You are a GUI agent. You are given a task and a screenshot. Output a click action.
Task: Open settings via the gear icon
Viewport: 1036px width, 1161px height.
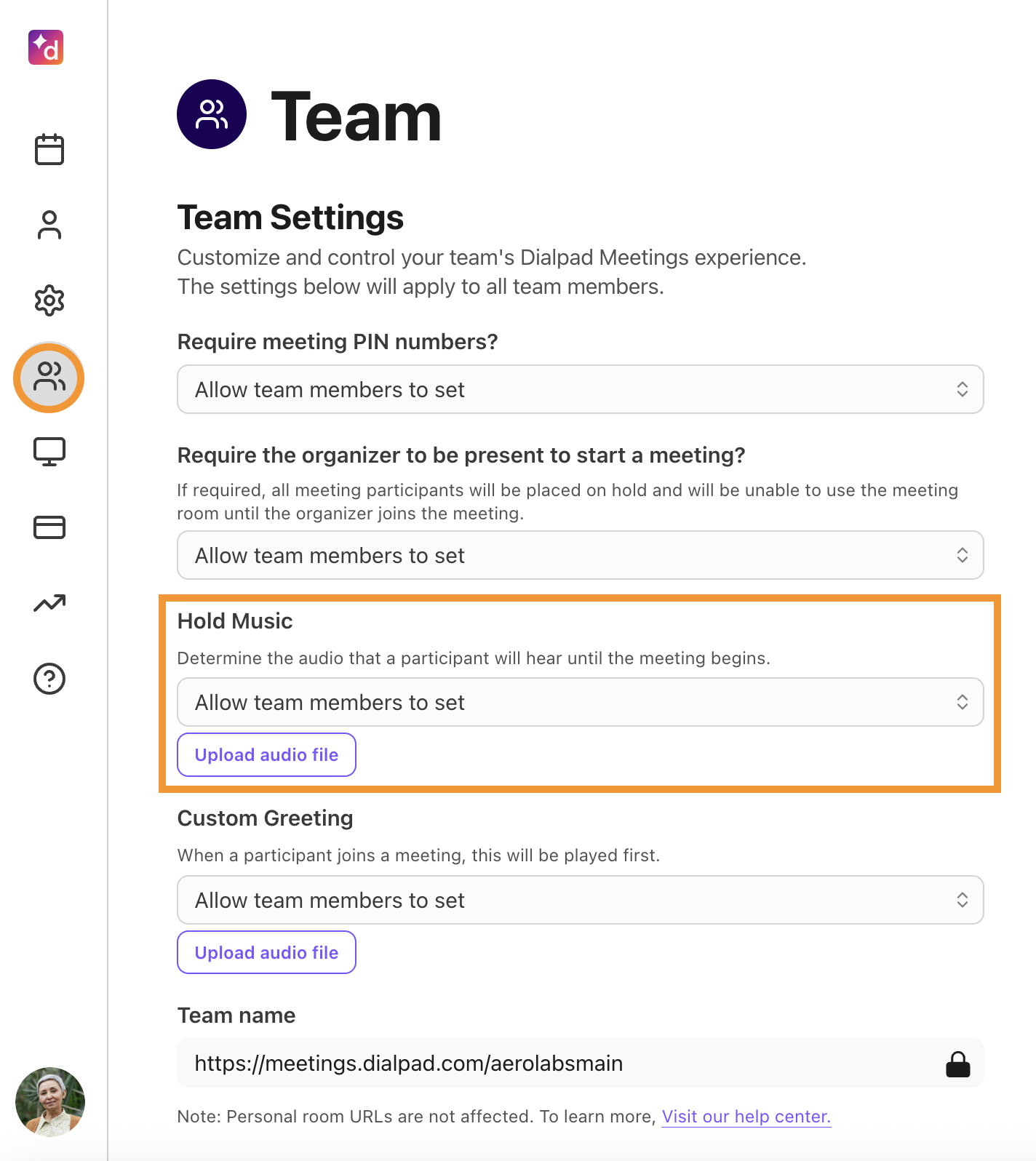[x=49, y=300]
